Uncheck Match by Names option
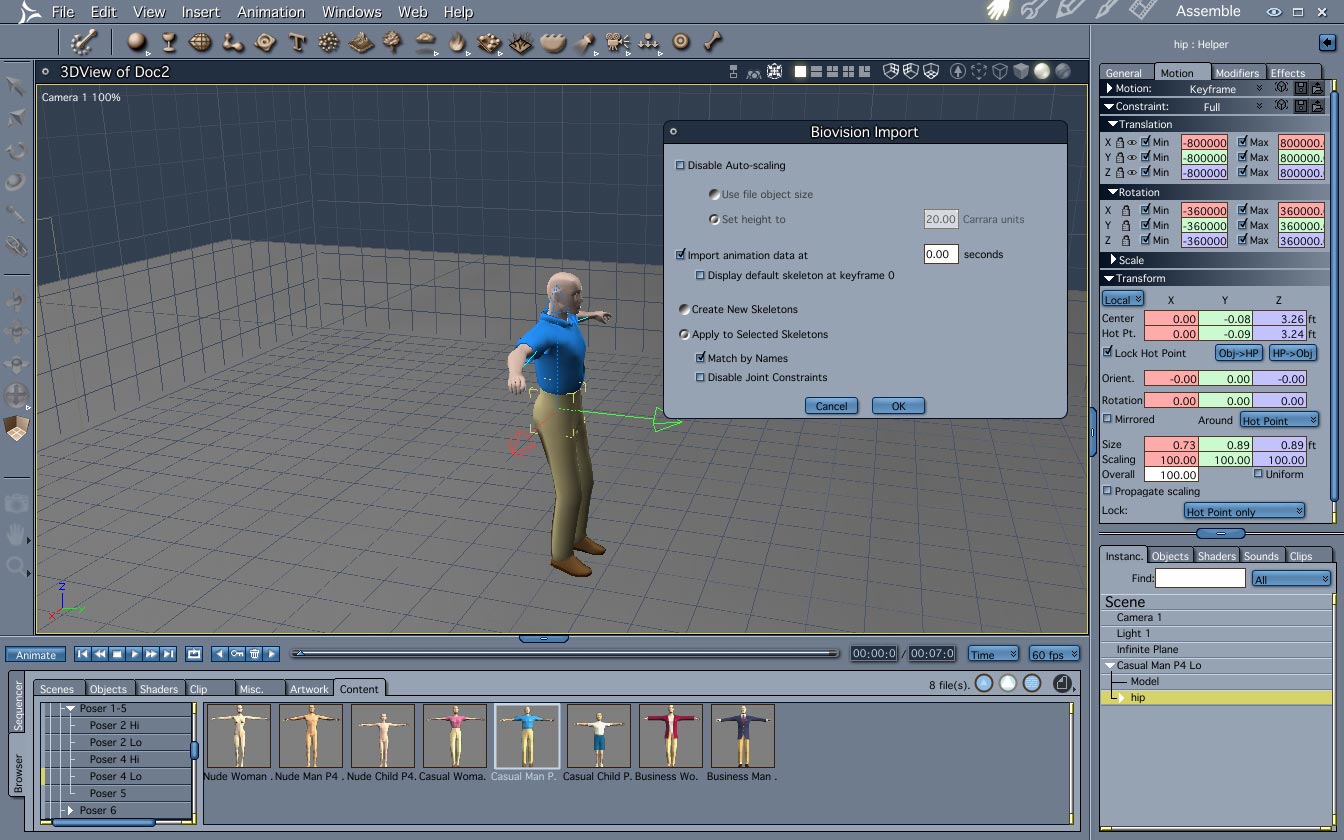Image resolution: width=1344 pixels, height=840 pixels. click(x=701, y=358)
